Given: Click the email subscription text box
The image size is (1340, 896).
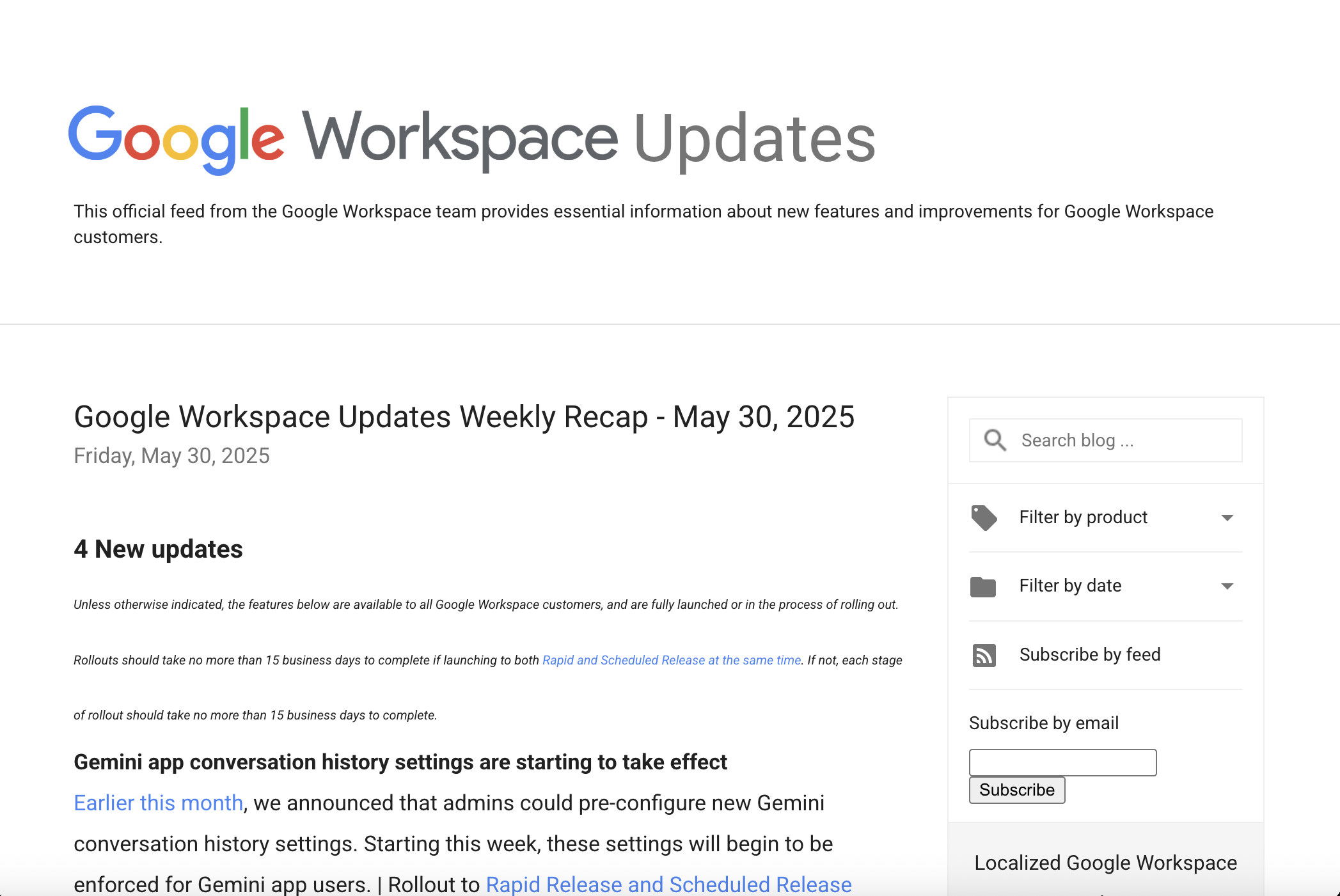Looking at the screenshot, I should [1062, 762].
